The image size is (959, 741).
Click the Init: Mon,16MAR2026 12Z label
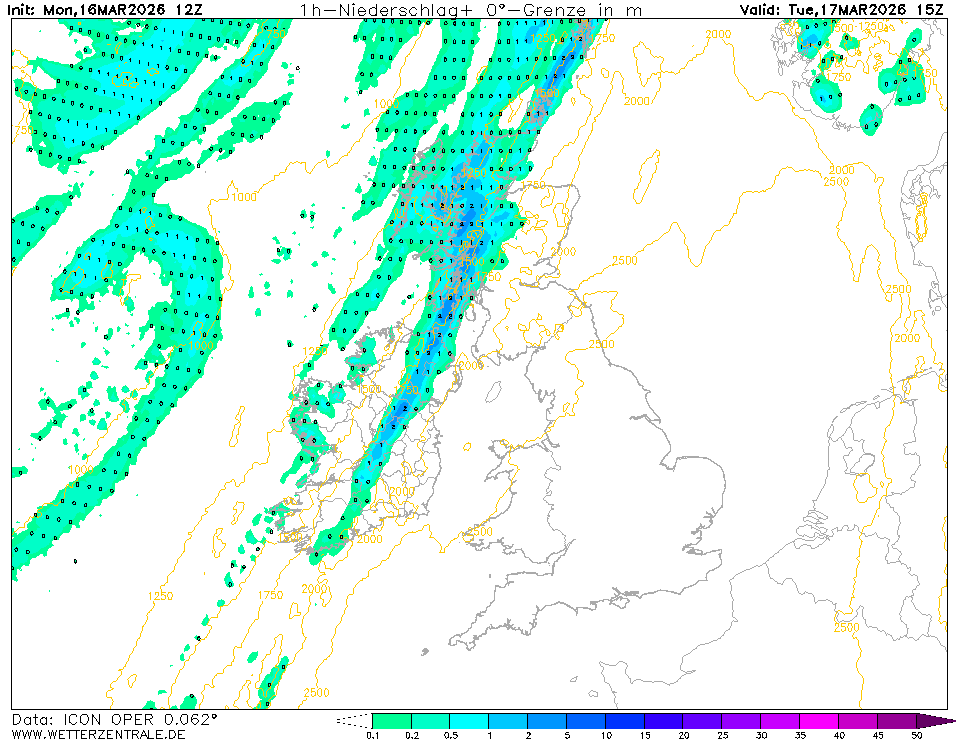103,10
